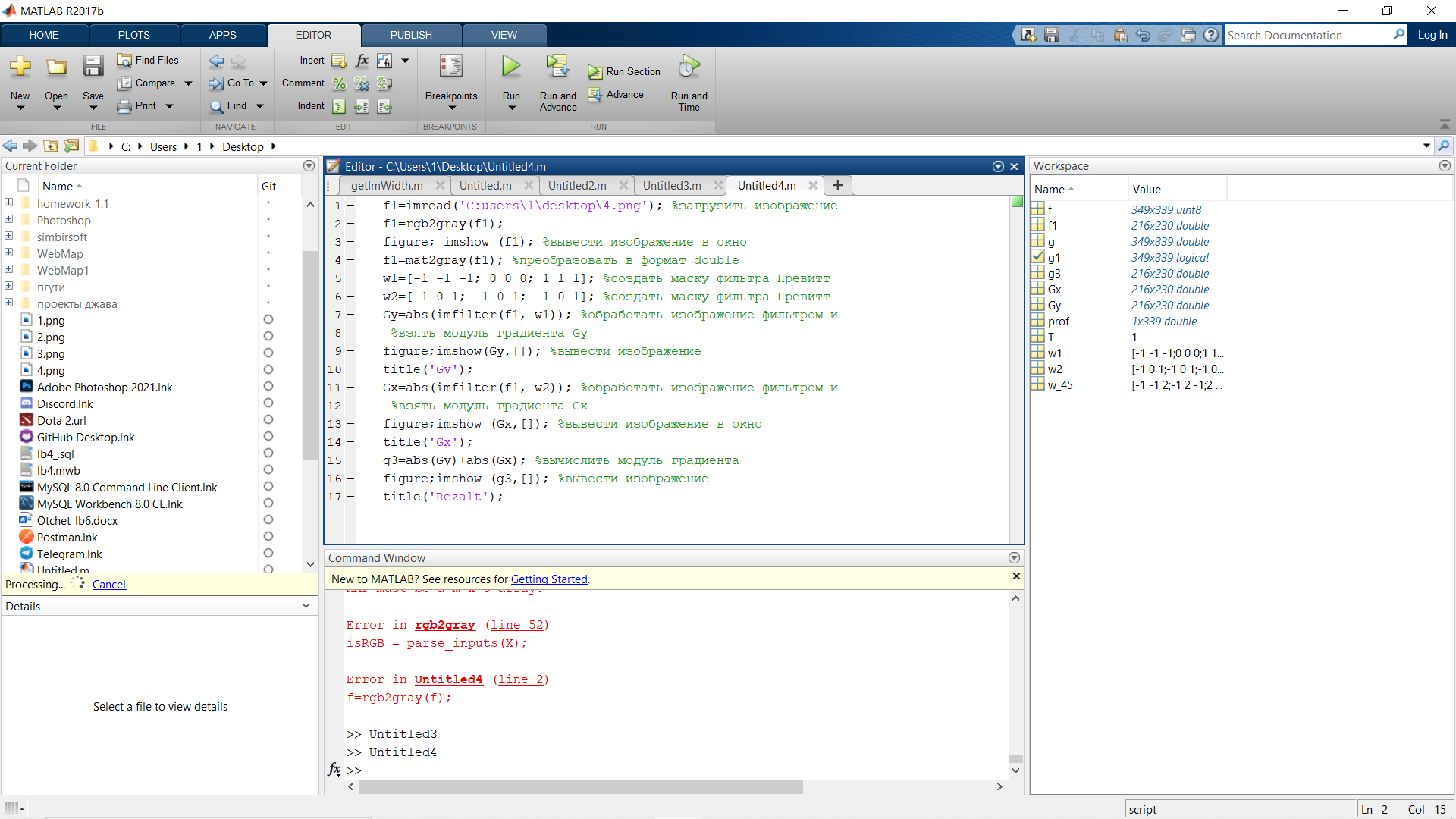Image resolution: width=1456 pixels, height=819 pixels.
Task: Click the Go To icon
Action: [x=216, y=83]
